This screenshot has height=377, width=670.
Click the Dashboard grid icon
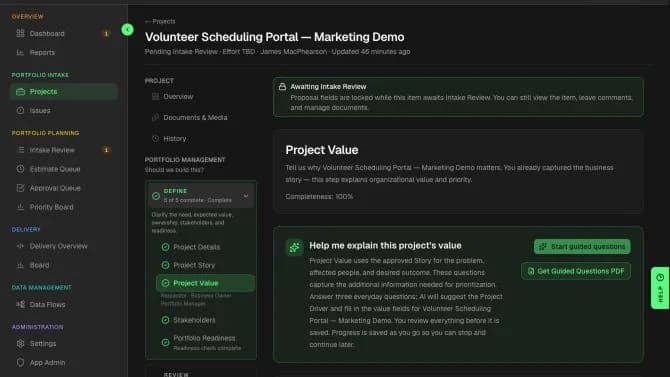click(x=20, y=33)
